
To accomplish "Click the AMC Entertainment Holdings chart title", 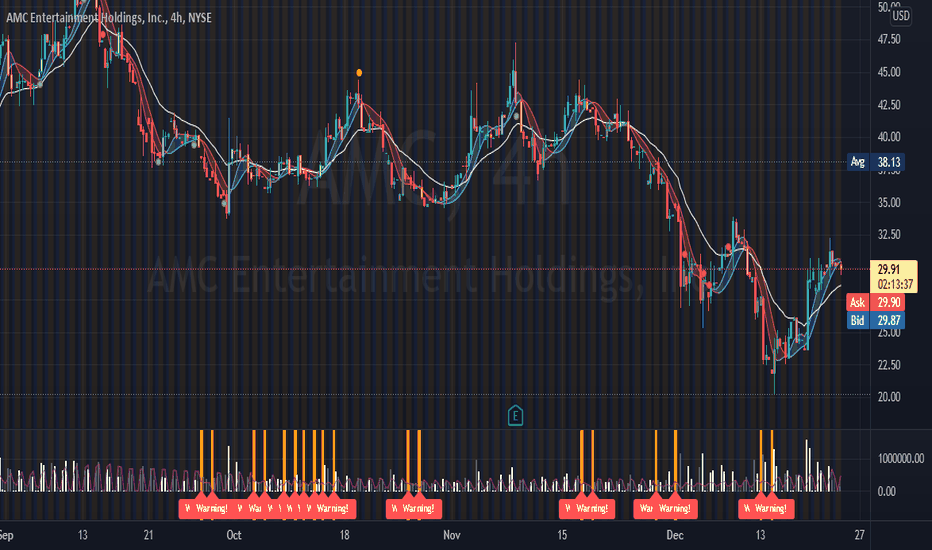I will pos(109,18).
